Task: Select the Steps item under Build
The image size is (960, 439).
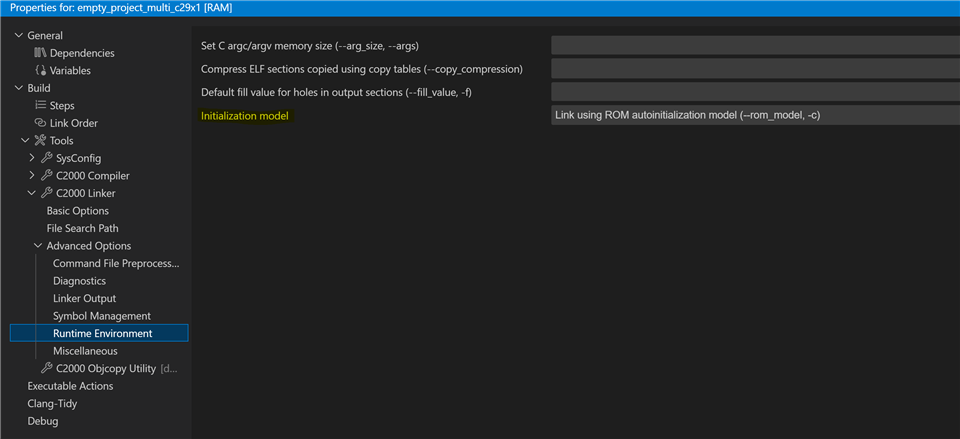Action: (62, 105)
